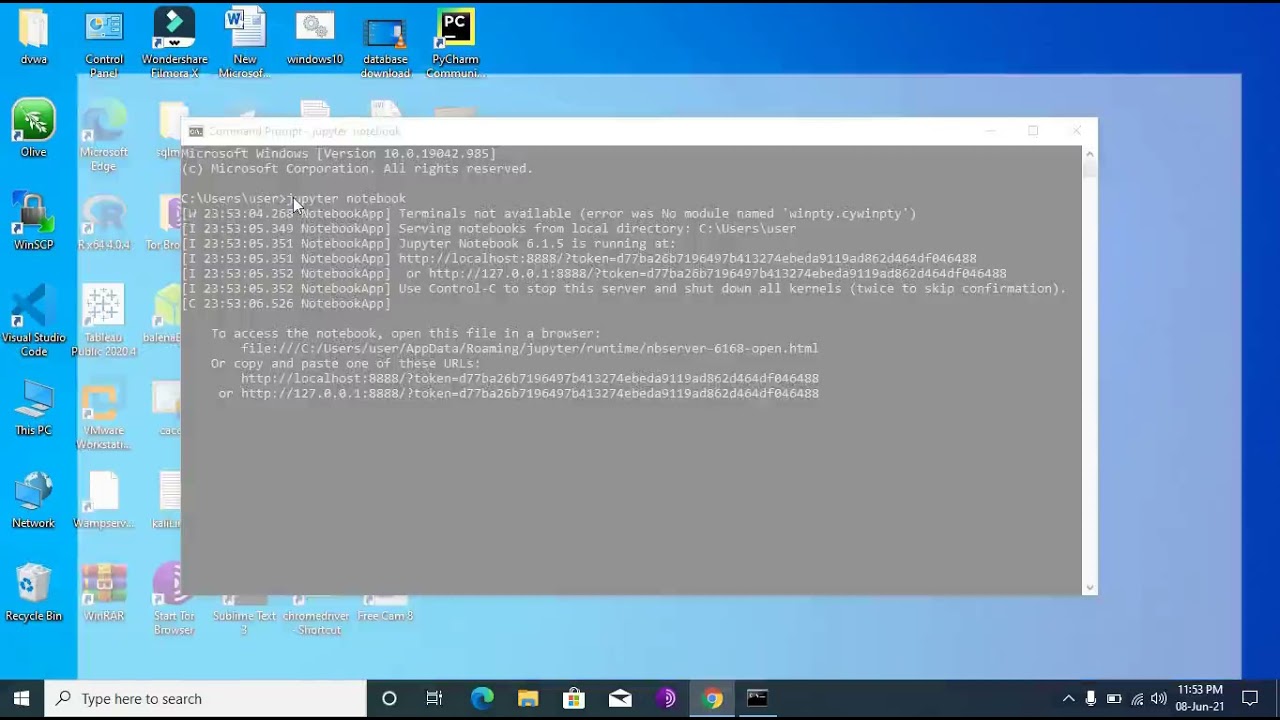Close the Command Prompt window
The image size is (1280, 720).
1076,131
